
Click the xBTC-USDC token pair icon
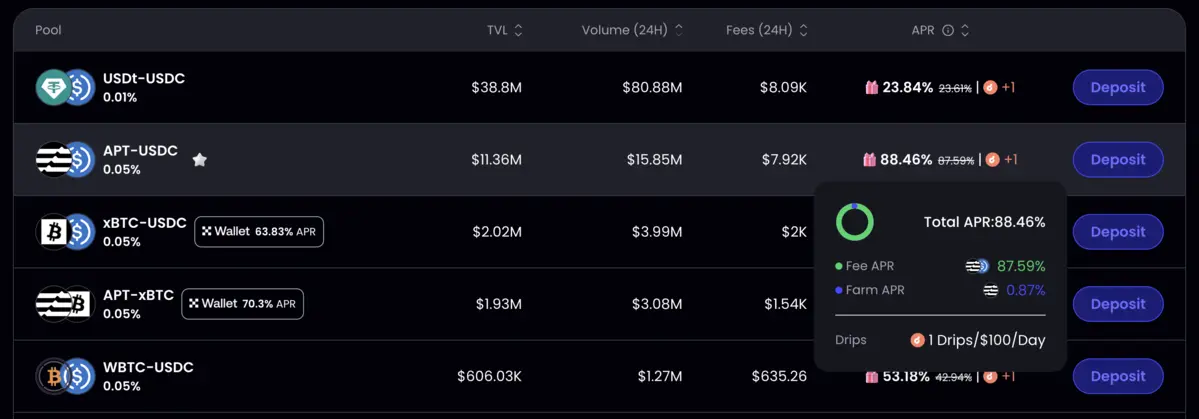[x=65, y=232]
